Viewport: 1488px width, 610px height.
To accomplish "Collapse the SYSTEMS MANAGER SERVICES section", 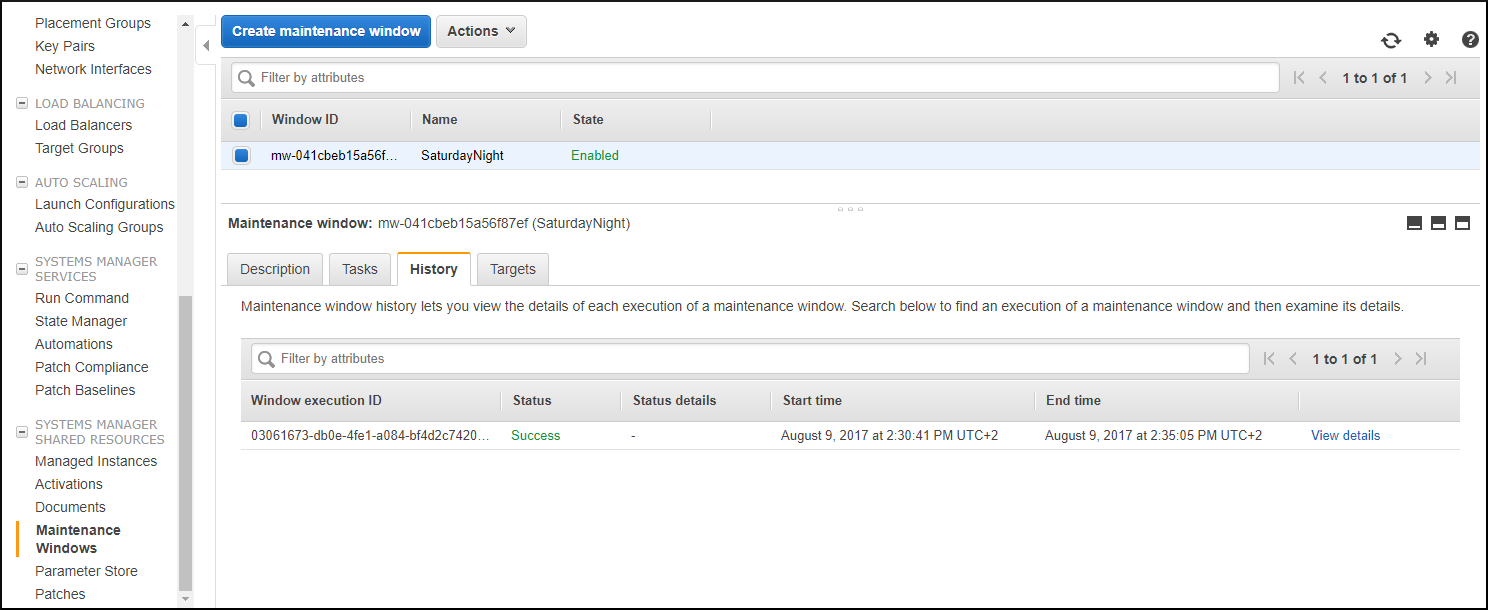I will tap(21, 268).
